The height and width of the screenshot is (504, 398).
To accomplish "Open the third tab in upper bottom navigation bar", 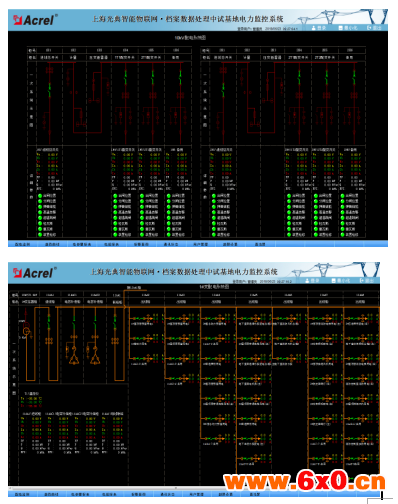I will click(82, 244).
